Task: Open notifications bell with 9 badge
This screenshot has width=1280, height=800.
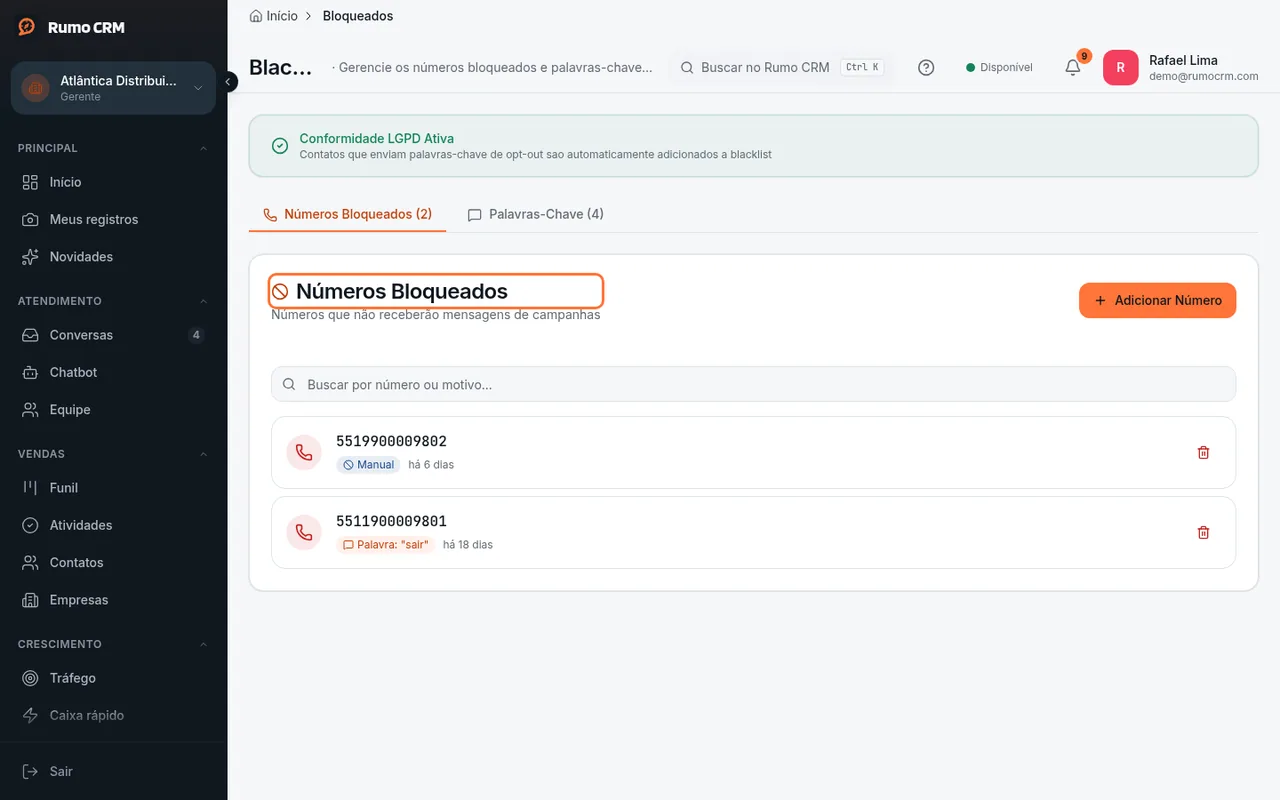Action: click(1073, 67)
